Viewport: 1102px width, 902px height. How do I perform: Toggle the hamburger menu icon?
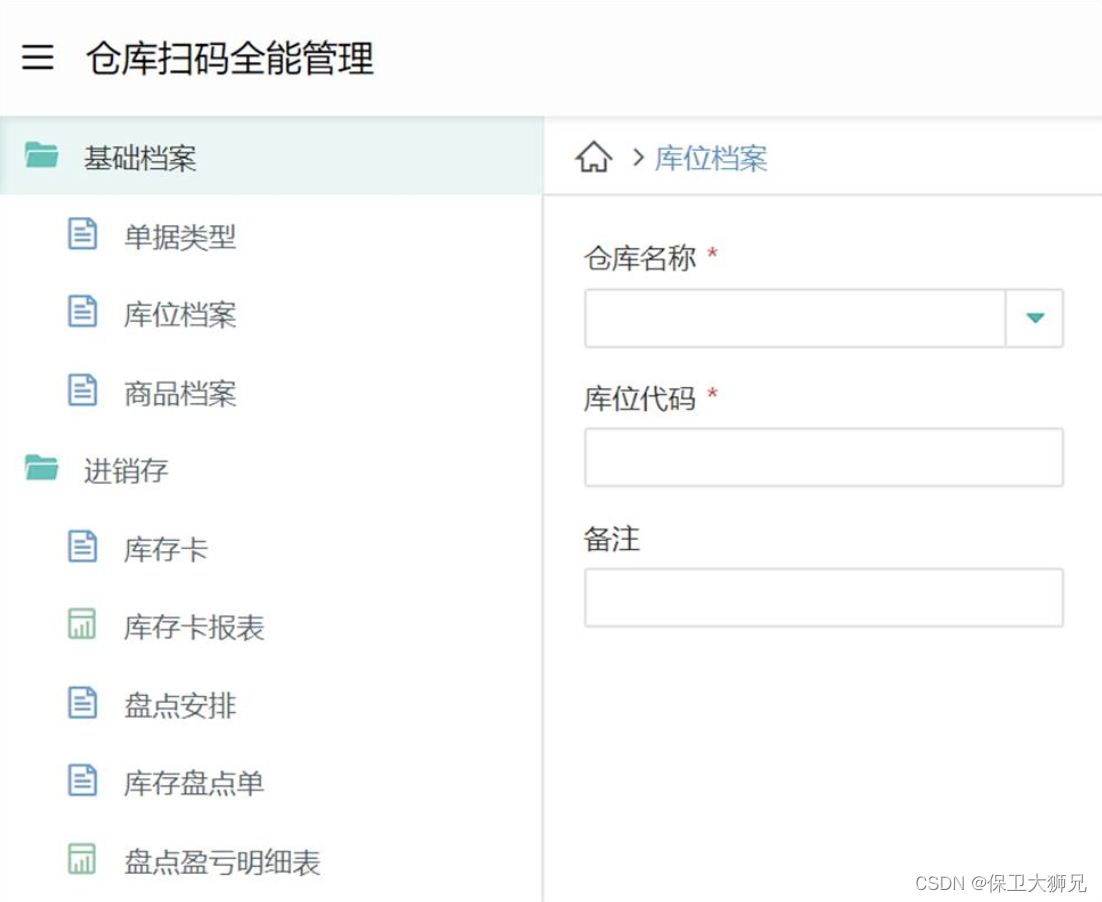coord(37,57)
